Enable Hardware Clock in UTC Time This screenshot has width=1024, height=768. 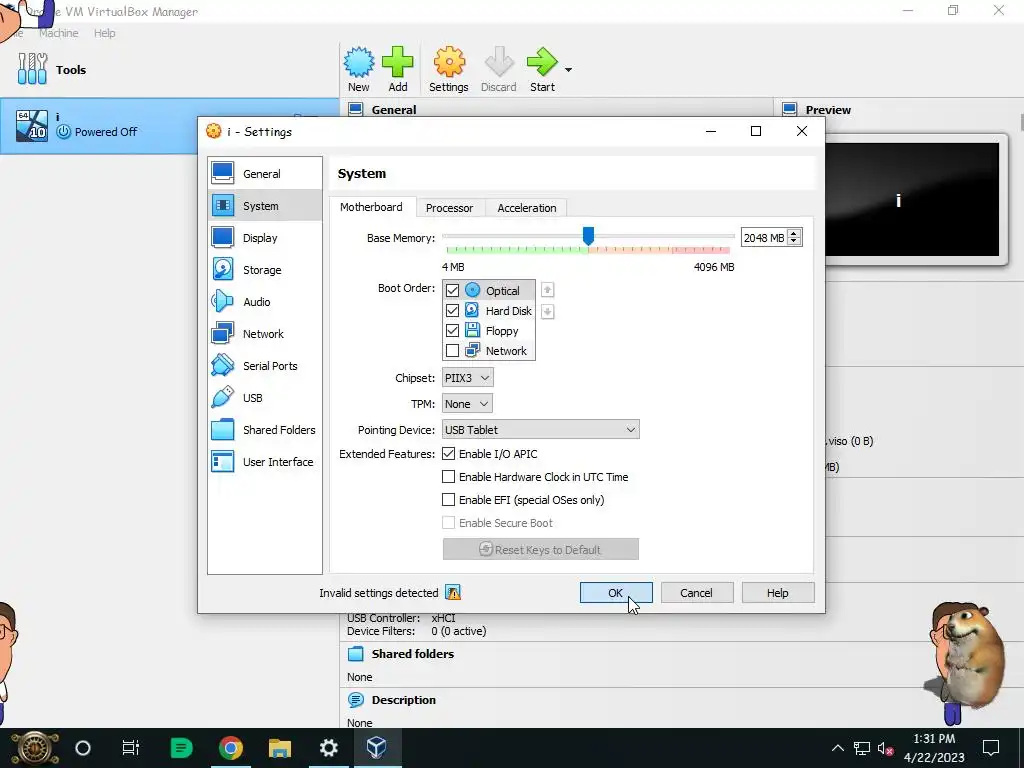[449, 477]
